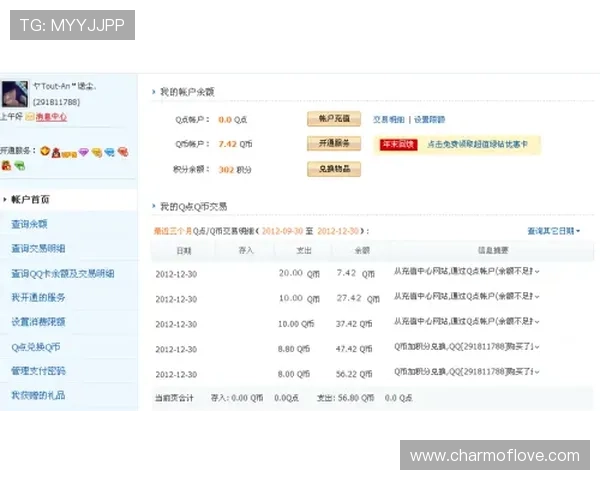The width and height of the screenshot is (600, 480).
Task: Click the 8.00 Q币 expense cell
Action: click(294, 374)
